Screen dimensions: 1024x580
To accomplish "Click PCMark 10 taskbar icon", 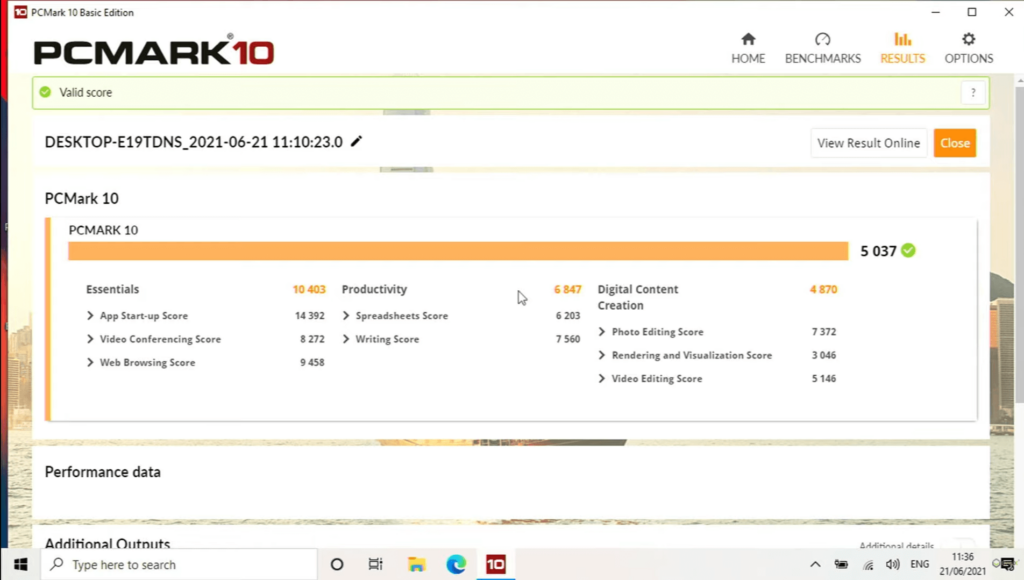I will coord(496,564).
